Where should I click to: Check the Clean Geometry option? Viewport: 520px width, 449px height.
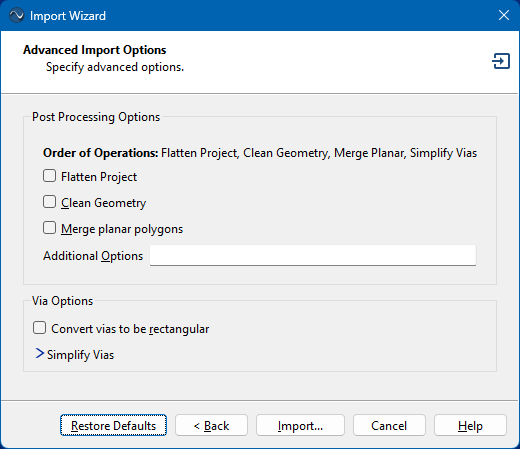(49, 202)
